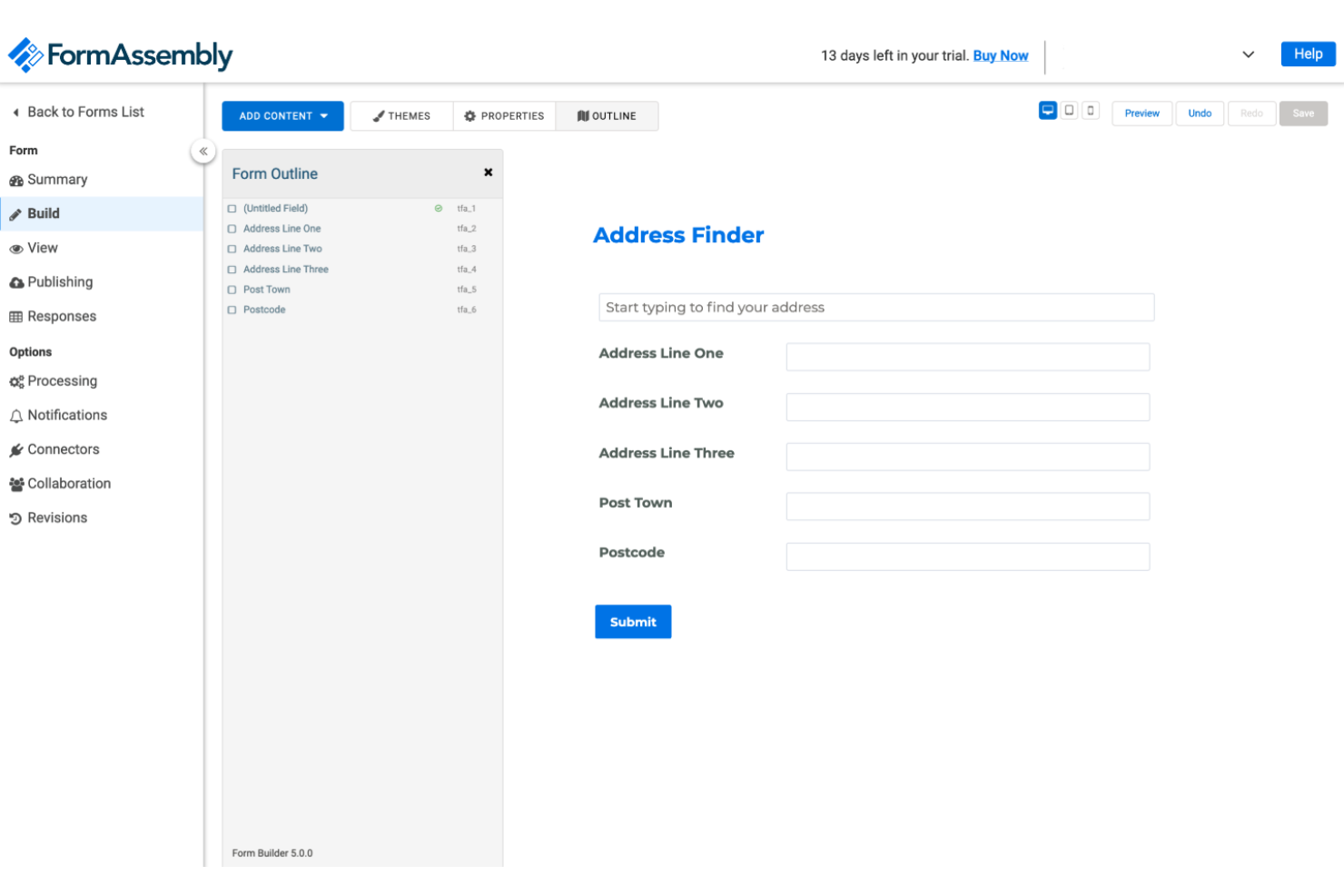The width and height of the screenshot is (1344, 896).
Task: Select the Summary sidebar icon
Action: (x=16, y=179)
